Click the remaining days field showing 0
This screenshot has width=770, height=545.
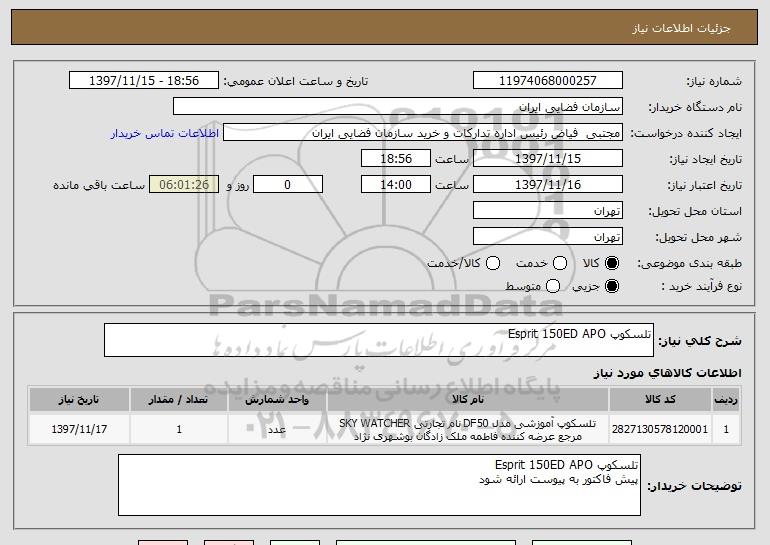[x=288, y=185]
